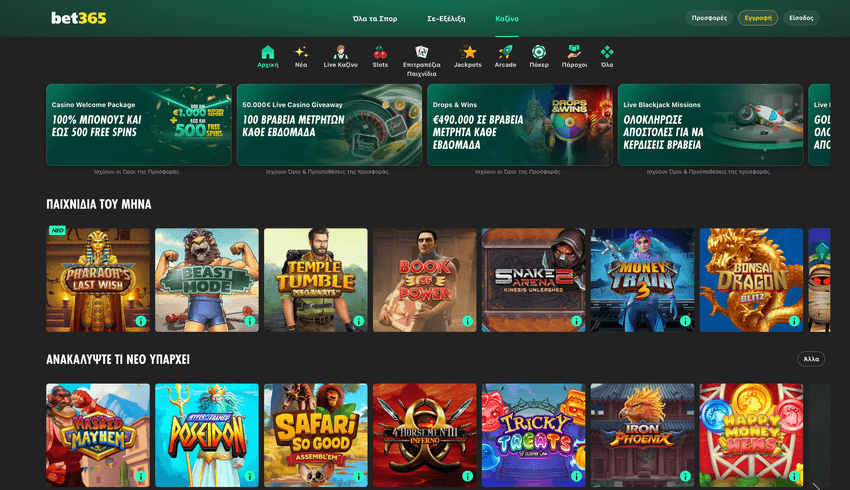Click the Εγγραφή register button
Viewport: 850px width, 490px height.
click(x=758, y=18)
